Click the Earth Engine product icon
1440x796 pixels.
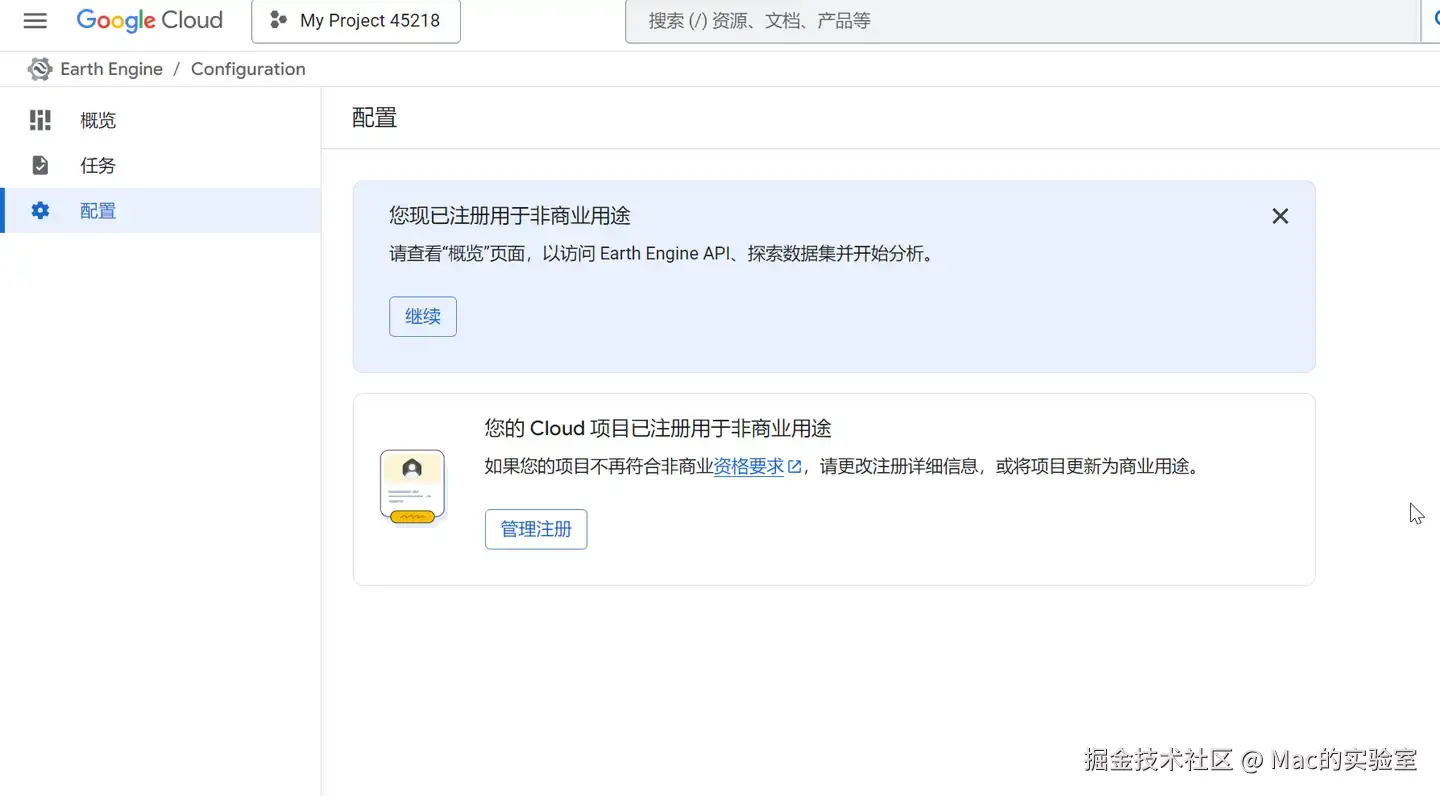point(40,69)
